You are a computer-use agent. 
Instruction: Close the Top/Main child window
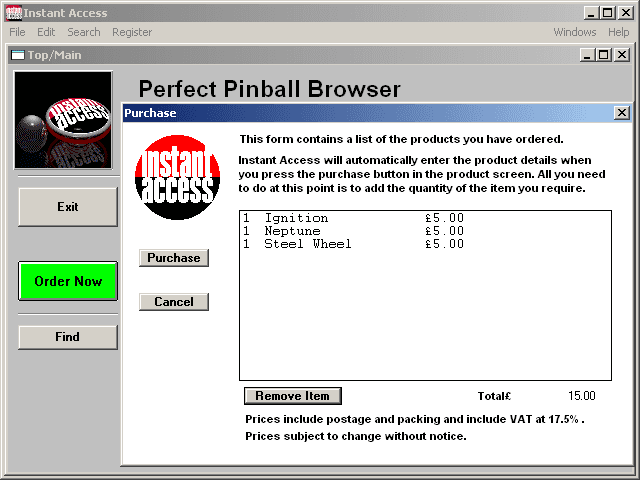click(x=622, y=55)
